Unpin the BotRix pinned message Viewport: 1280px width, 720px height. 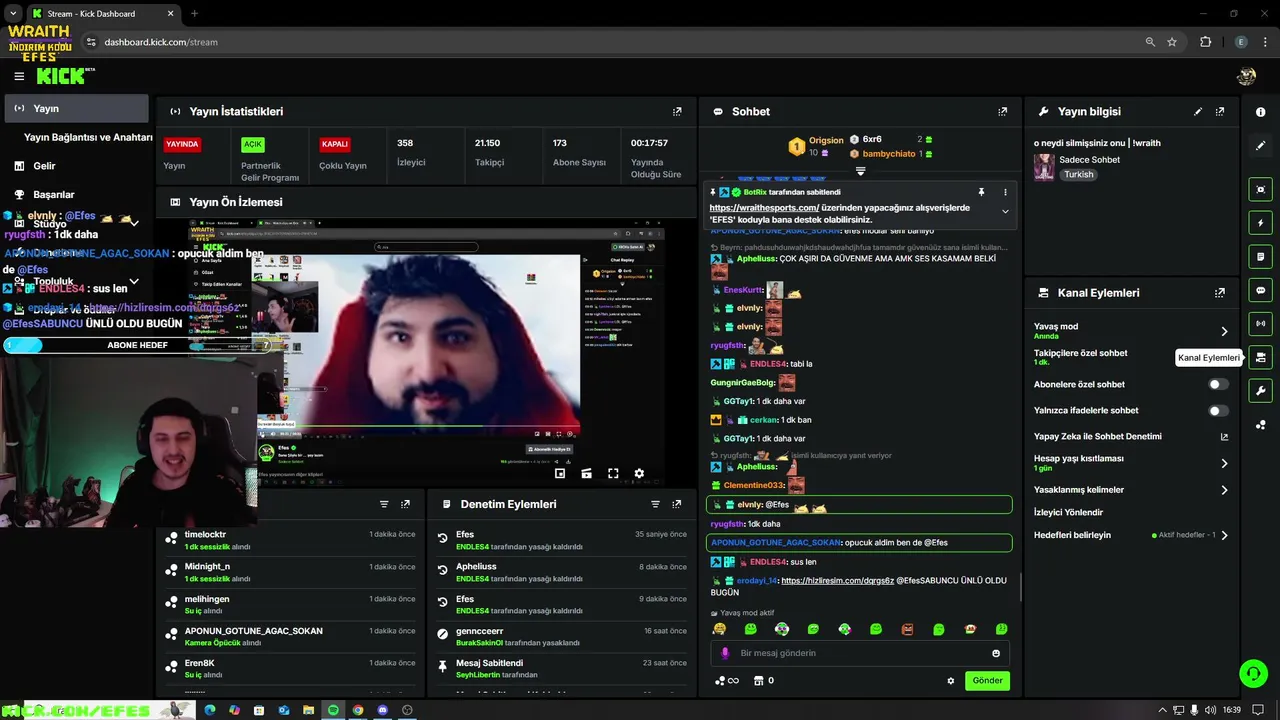coord(981,192)
